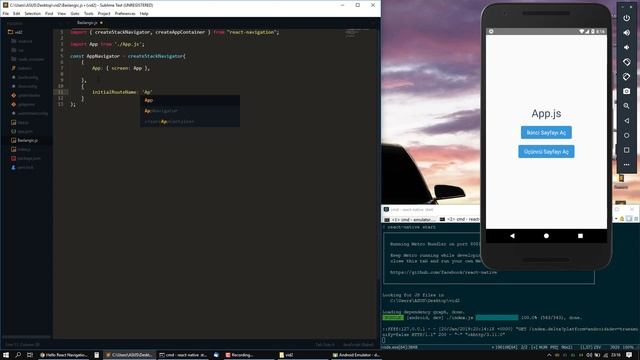The image size is (640, 360).
Task: Open Task View on the taskbar
Action: coord(30,355)
